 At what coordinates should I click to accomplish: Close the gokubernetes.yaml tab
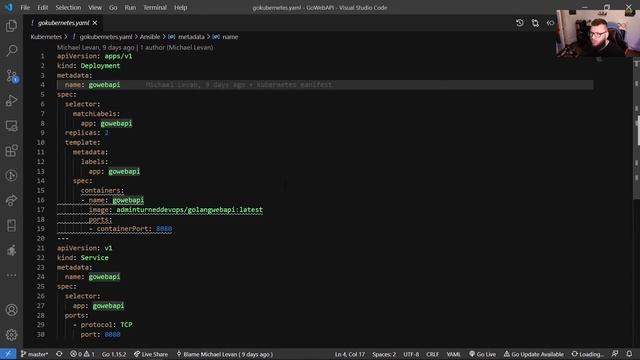coord(95,23)
